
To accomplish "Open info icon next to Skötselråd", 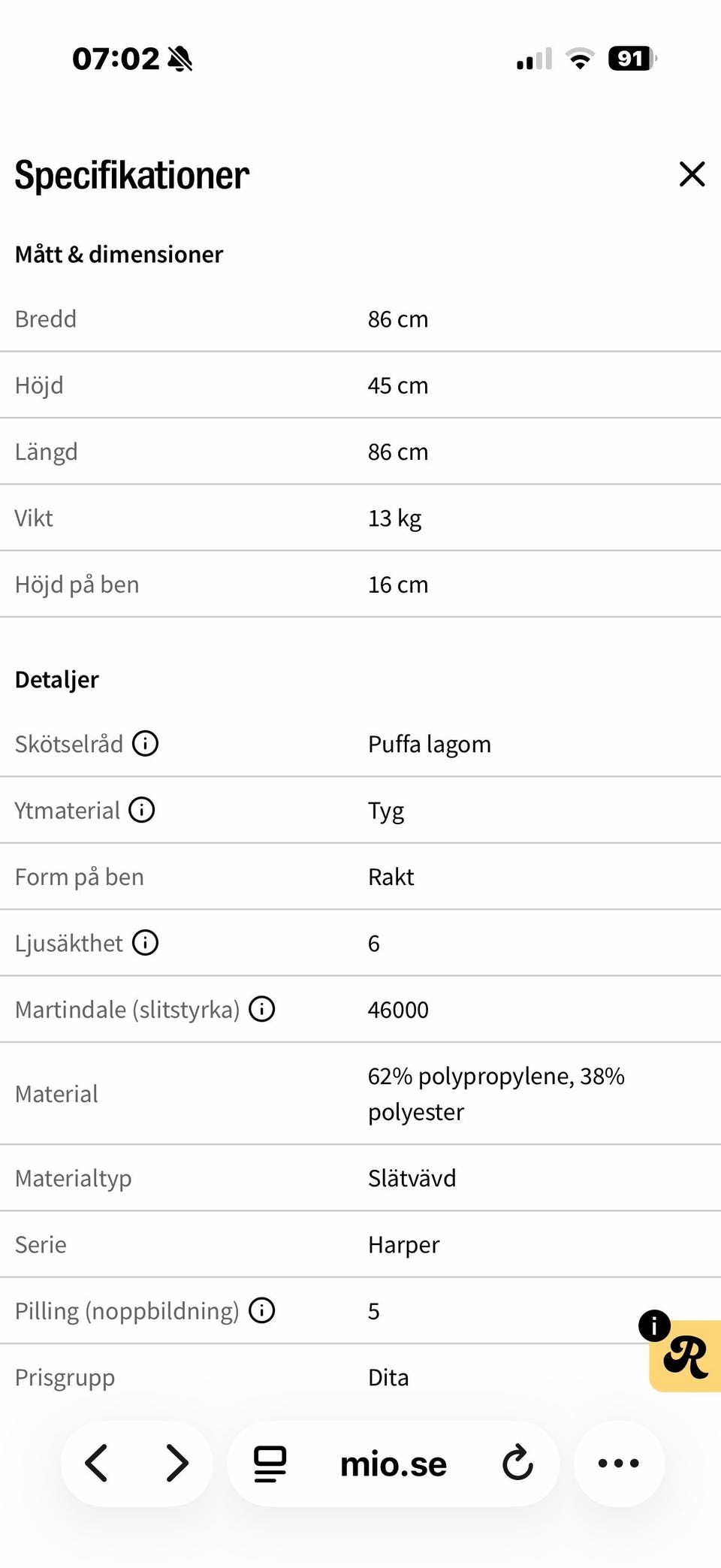I will pyautogui.click(x=145, y=744).
